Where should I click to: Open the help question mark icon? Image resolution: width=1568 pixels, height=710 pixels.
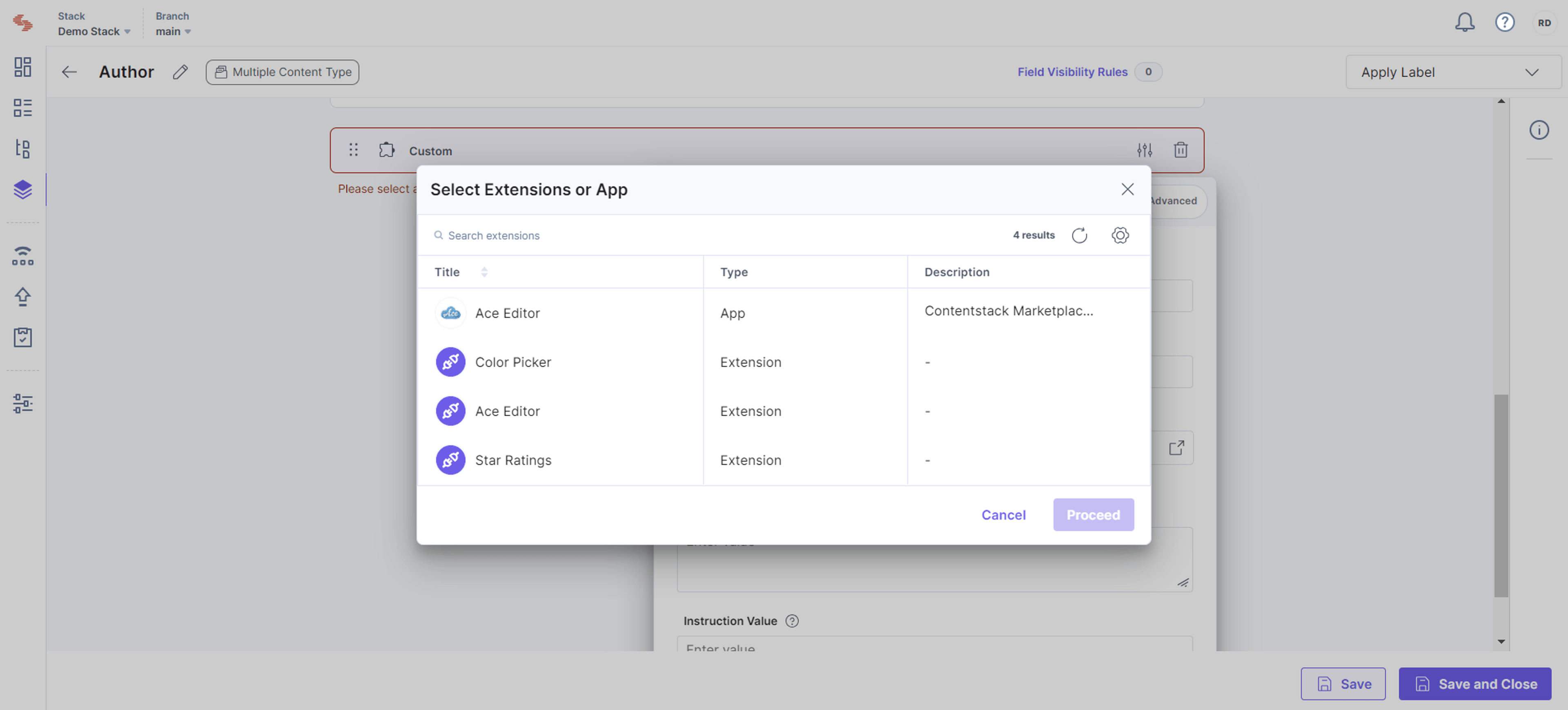pyautogui.click(x=1505, y=22)
